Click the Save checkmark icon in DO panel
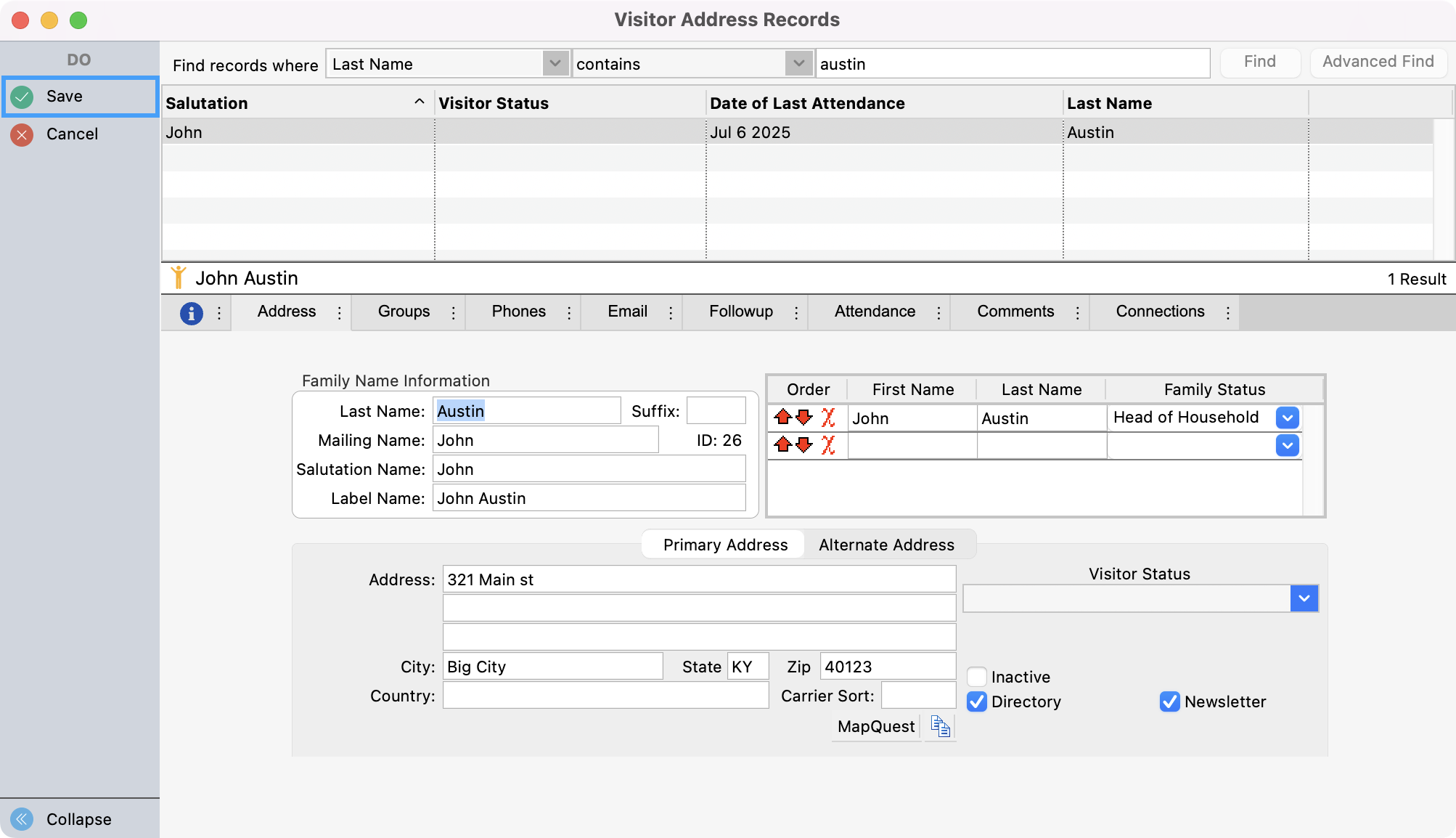The height and width of the screenshot is (838, 1456). click(x=22, y=97)
